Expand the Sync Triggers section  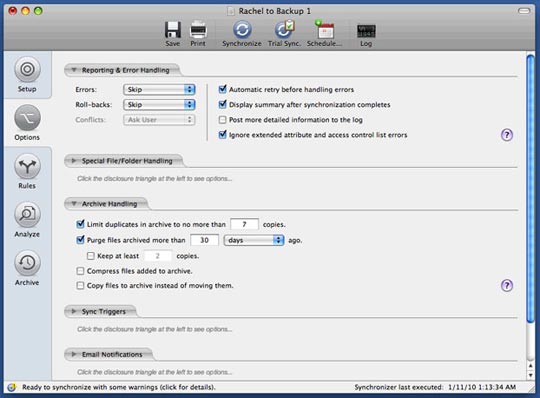pos(74,311)
